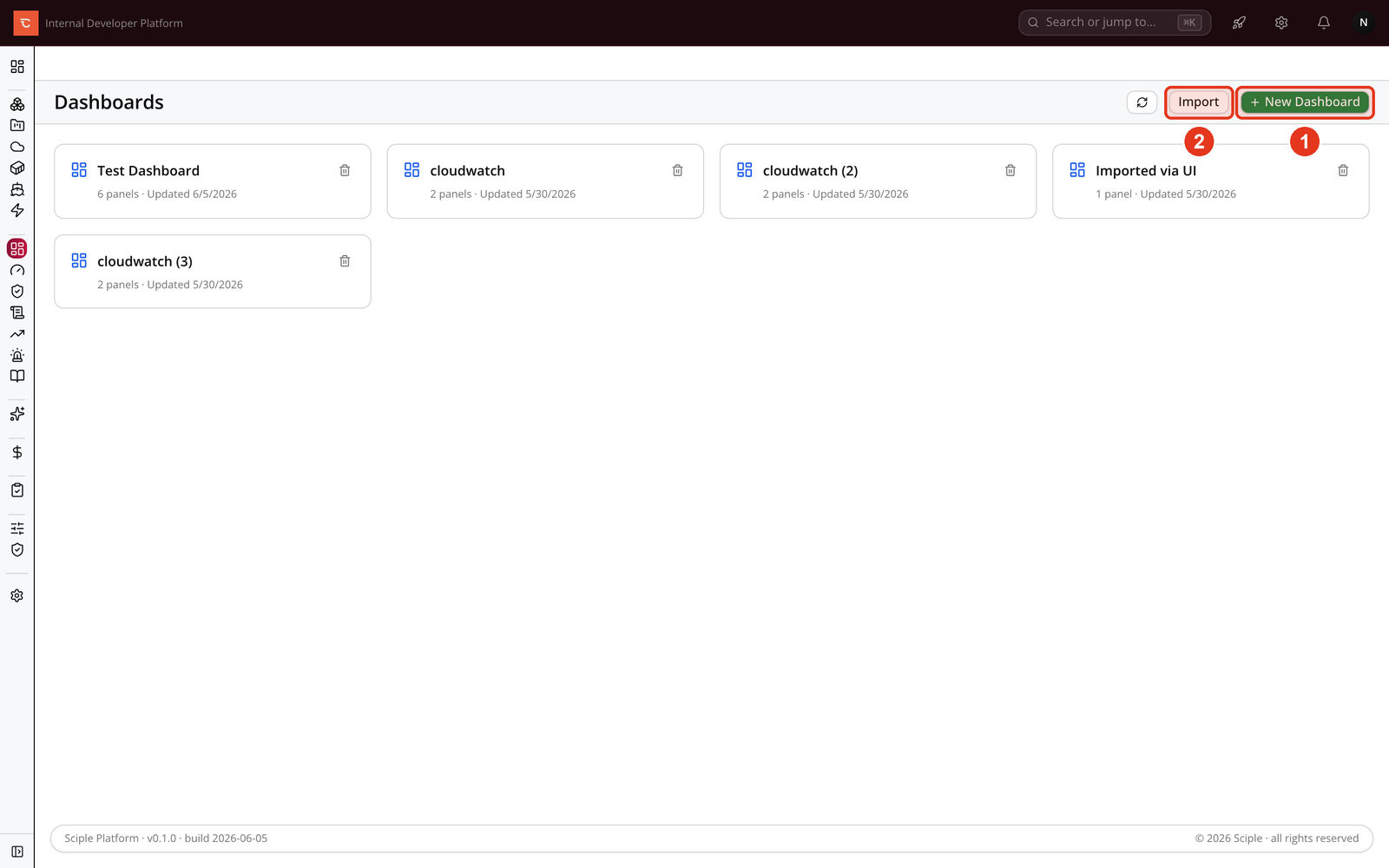The height and width of the screenshot is (868, 1389).
Task: Open the stacked boxes icon in sidebar
Action: pos(17,104)
